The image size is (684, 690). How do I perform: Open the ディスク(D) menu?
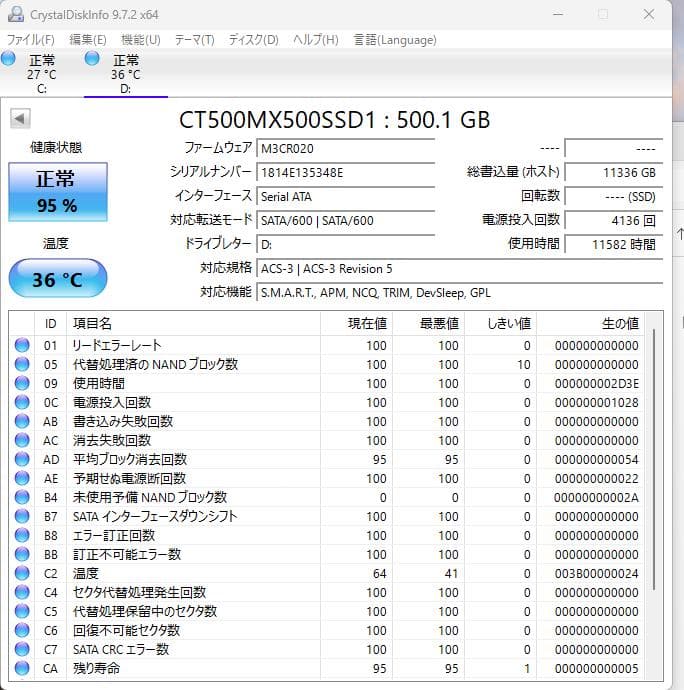click(x=254, y=40)
